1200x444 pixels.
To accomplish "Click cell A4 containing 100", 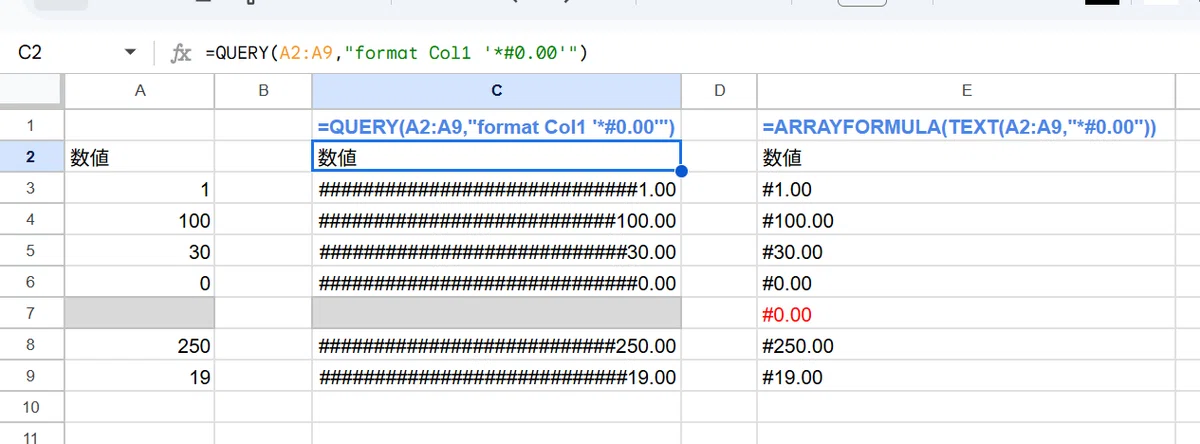I will pyautogui.click(x=139, y=220).
